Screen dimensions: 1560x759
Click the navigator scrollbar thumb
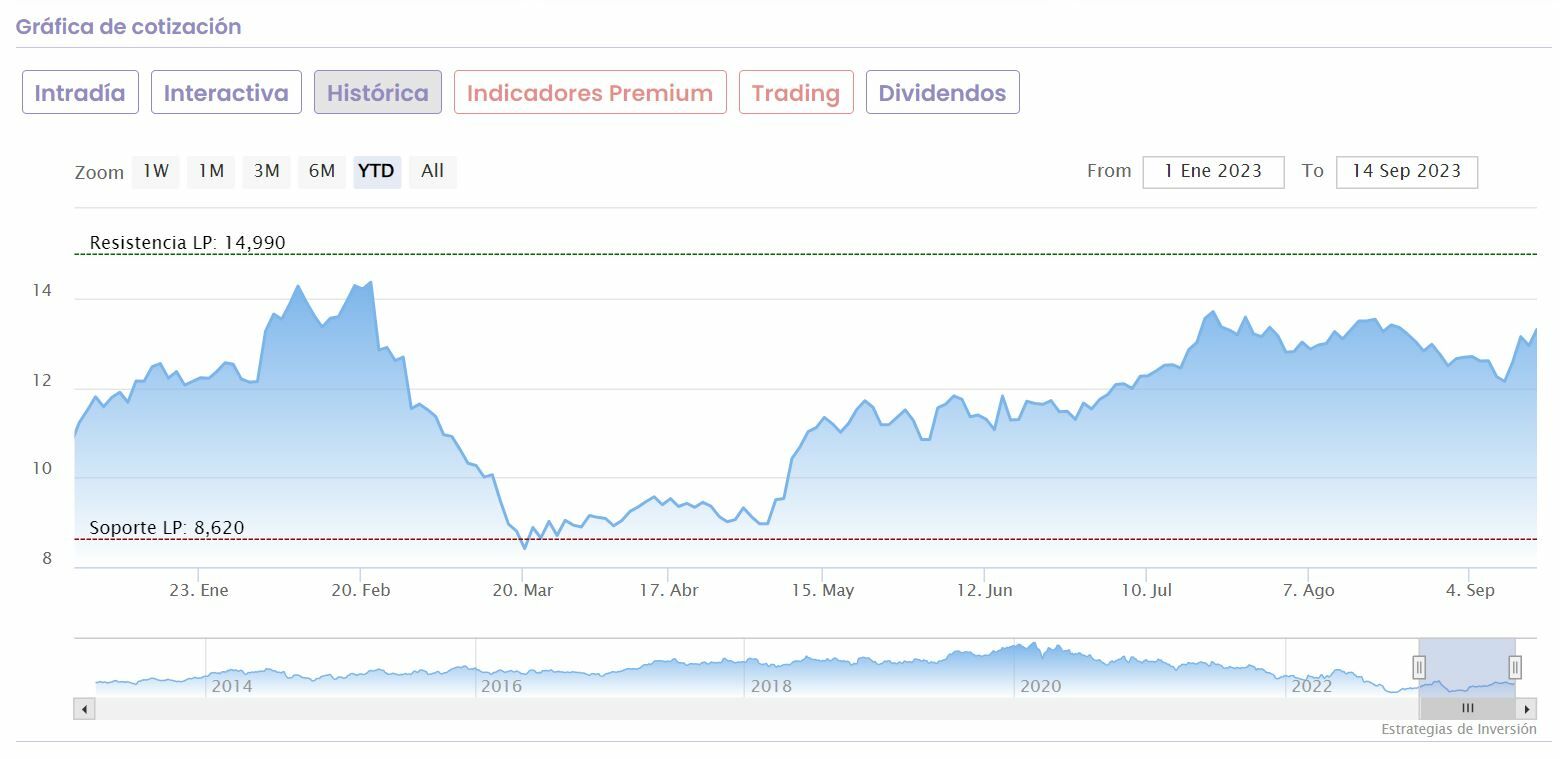(x=1467, y=709)
